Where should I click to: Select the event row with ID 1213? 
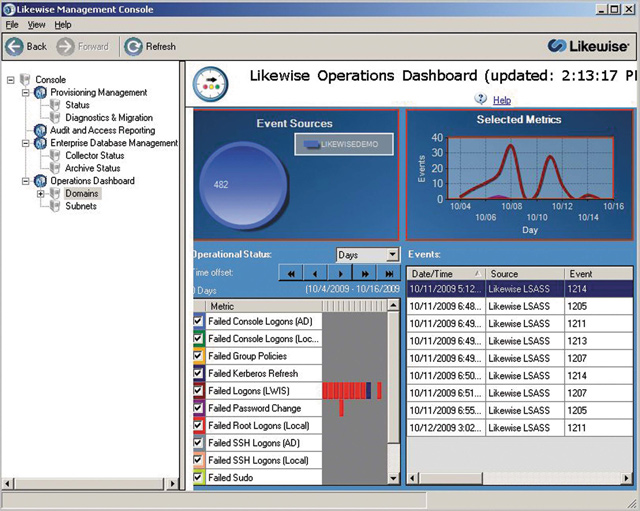tap(519, 341)
